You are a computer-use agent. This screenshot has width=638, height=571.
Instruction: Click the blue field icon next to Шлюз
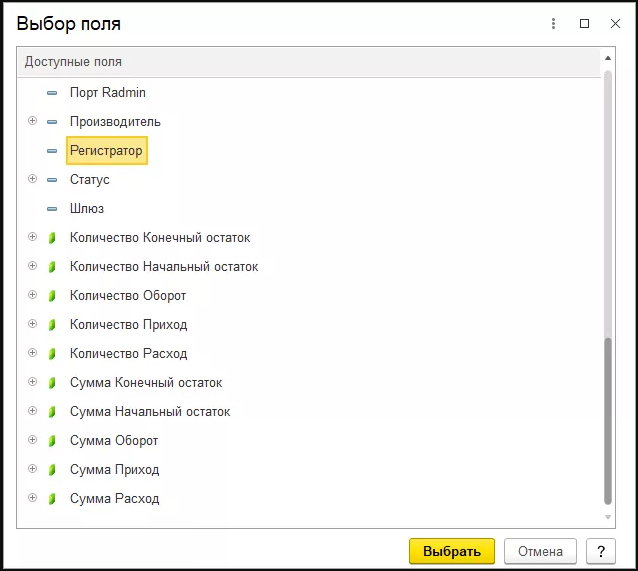tap(52, 209)
